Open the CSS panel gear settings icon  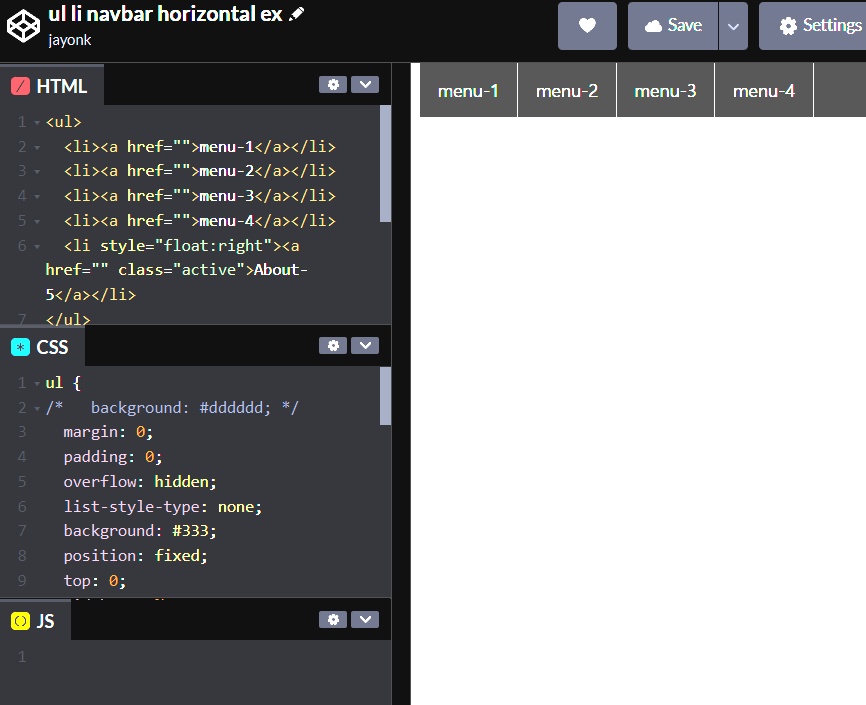coord(333,346)
